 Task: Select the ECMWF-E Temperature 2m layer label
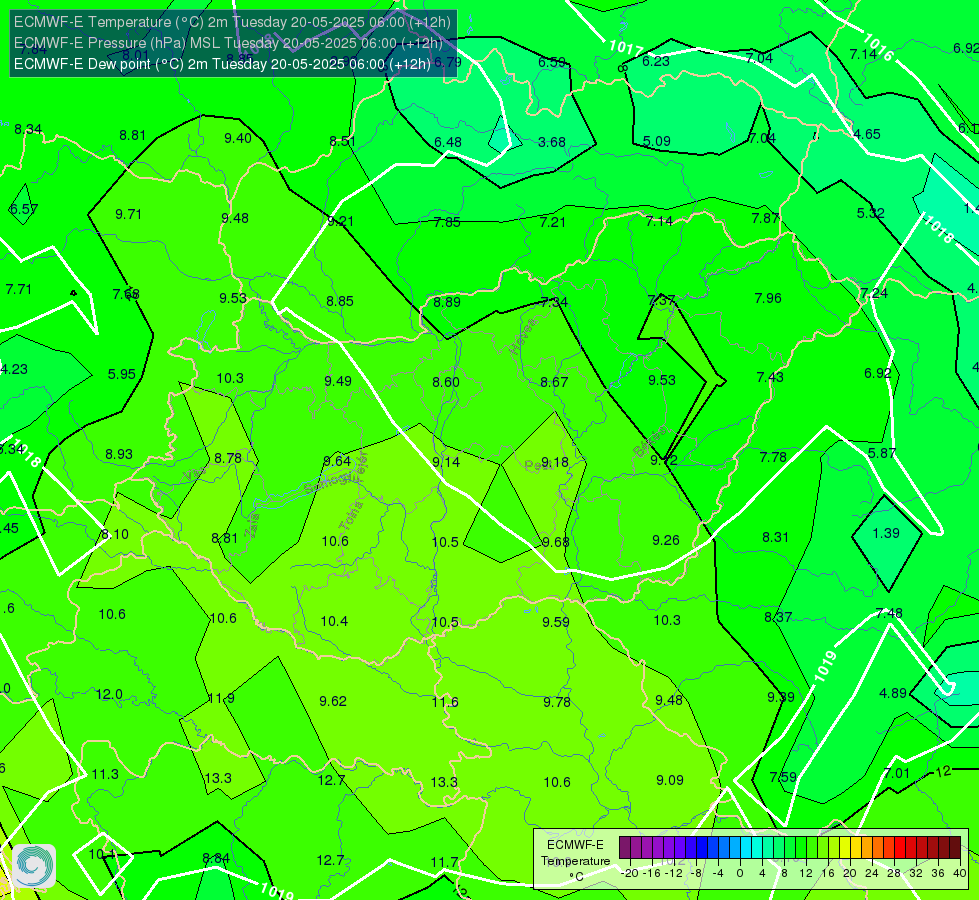pyautogui.click(x=232, y=22)
